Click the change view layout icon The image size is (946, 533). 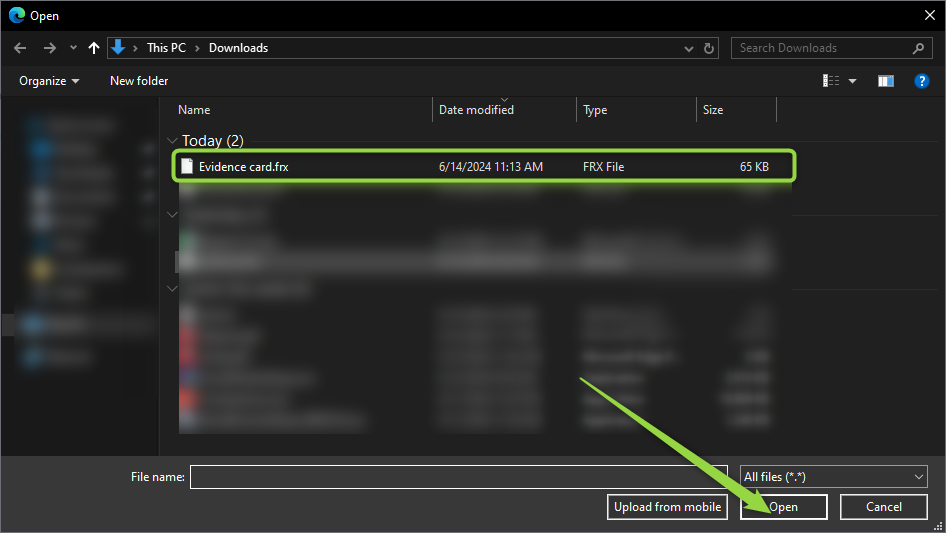coord(831,81)
